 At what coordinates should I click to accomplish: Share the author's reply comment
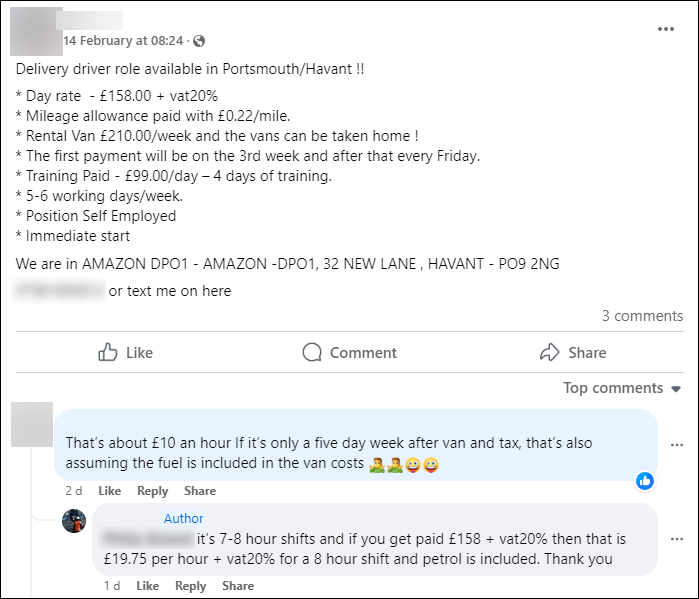(238, 586)
